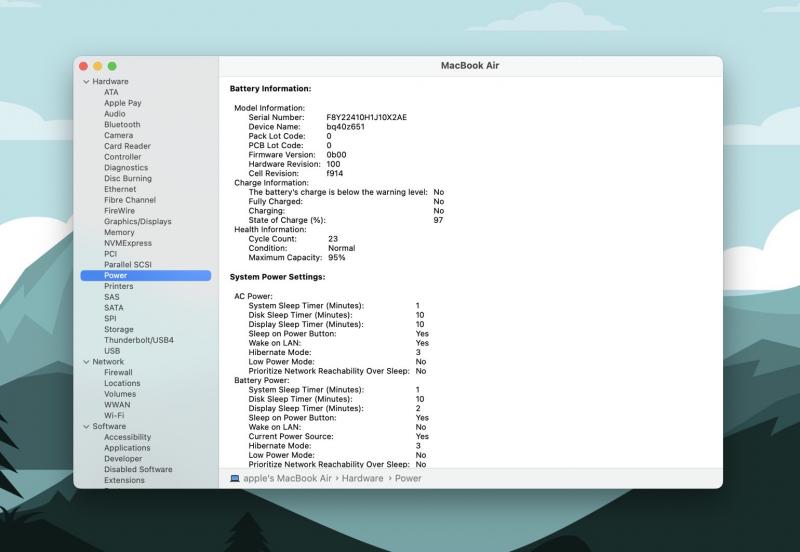Screen dimensions: 800x552
Task: Click the MacBook Air window title
Action: coord(470,66)
